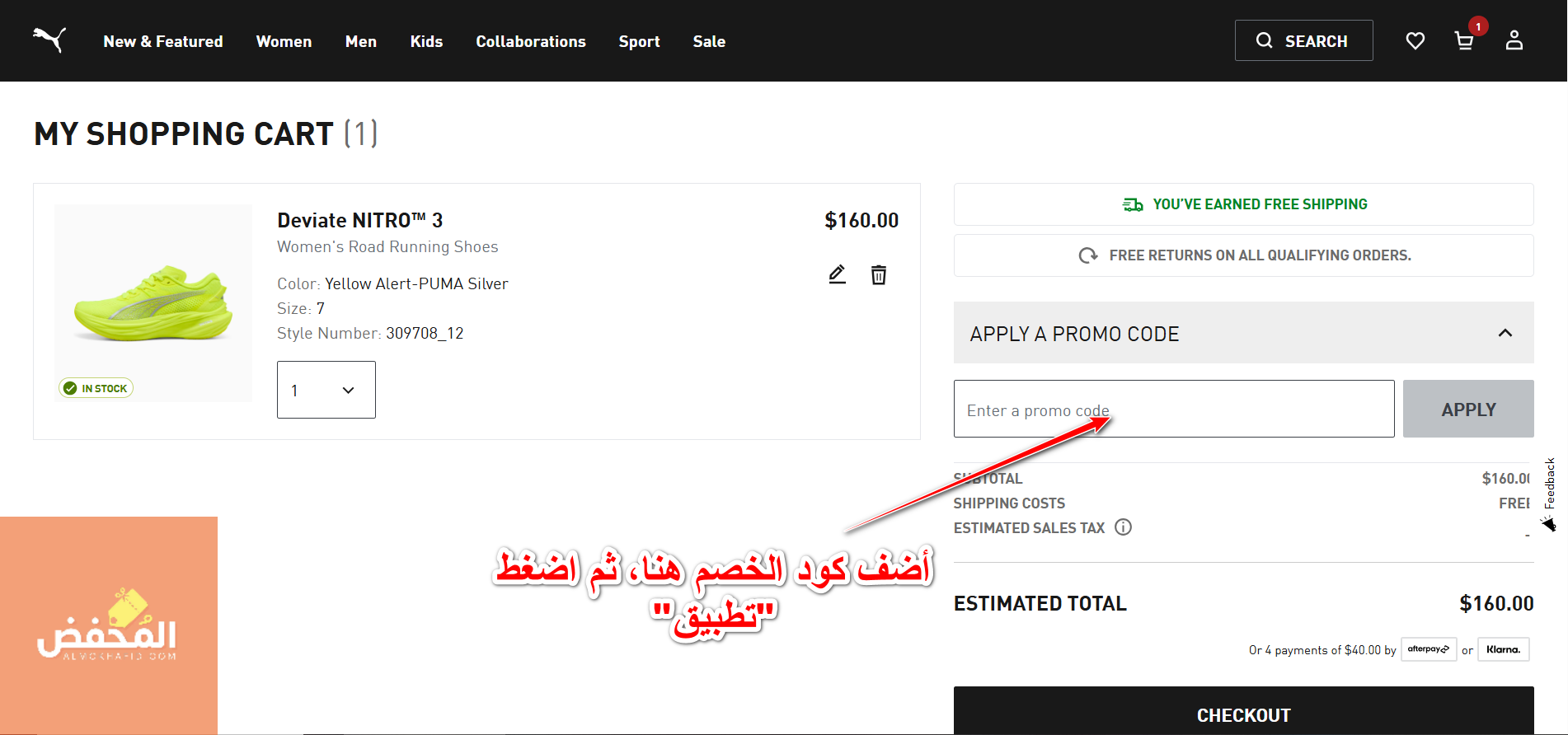
Task: Open the Deviate NITRO 3 product link
Action: click(360, 220)
